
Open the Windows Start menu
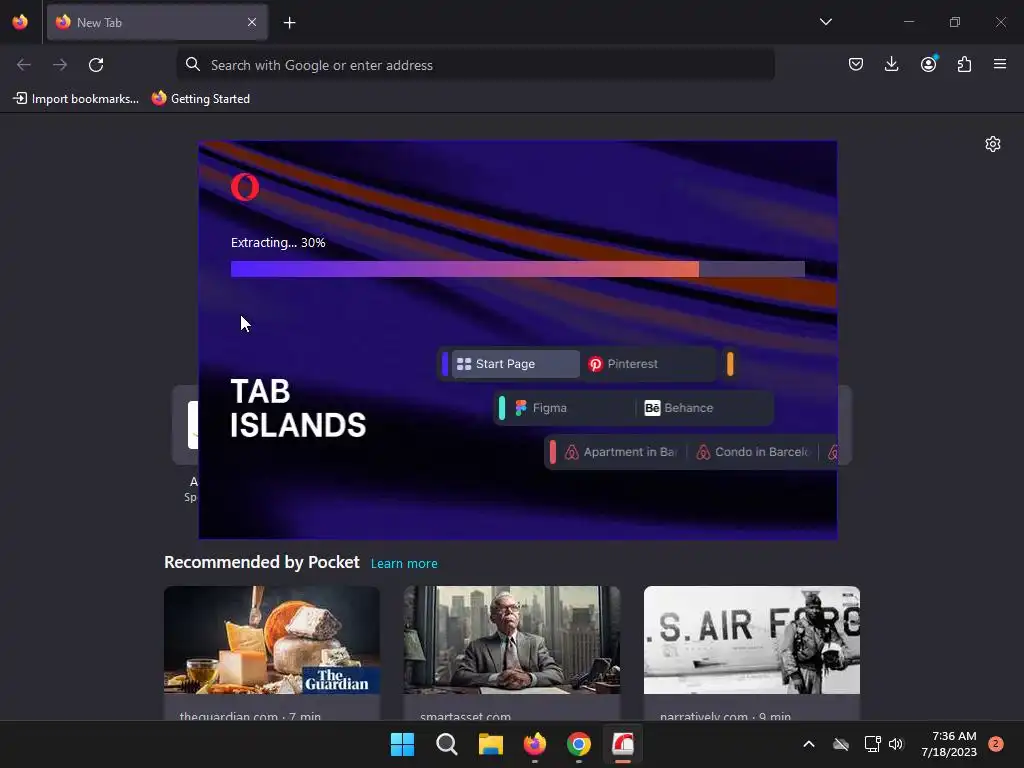402,744
